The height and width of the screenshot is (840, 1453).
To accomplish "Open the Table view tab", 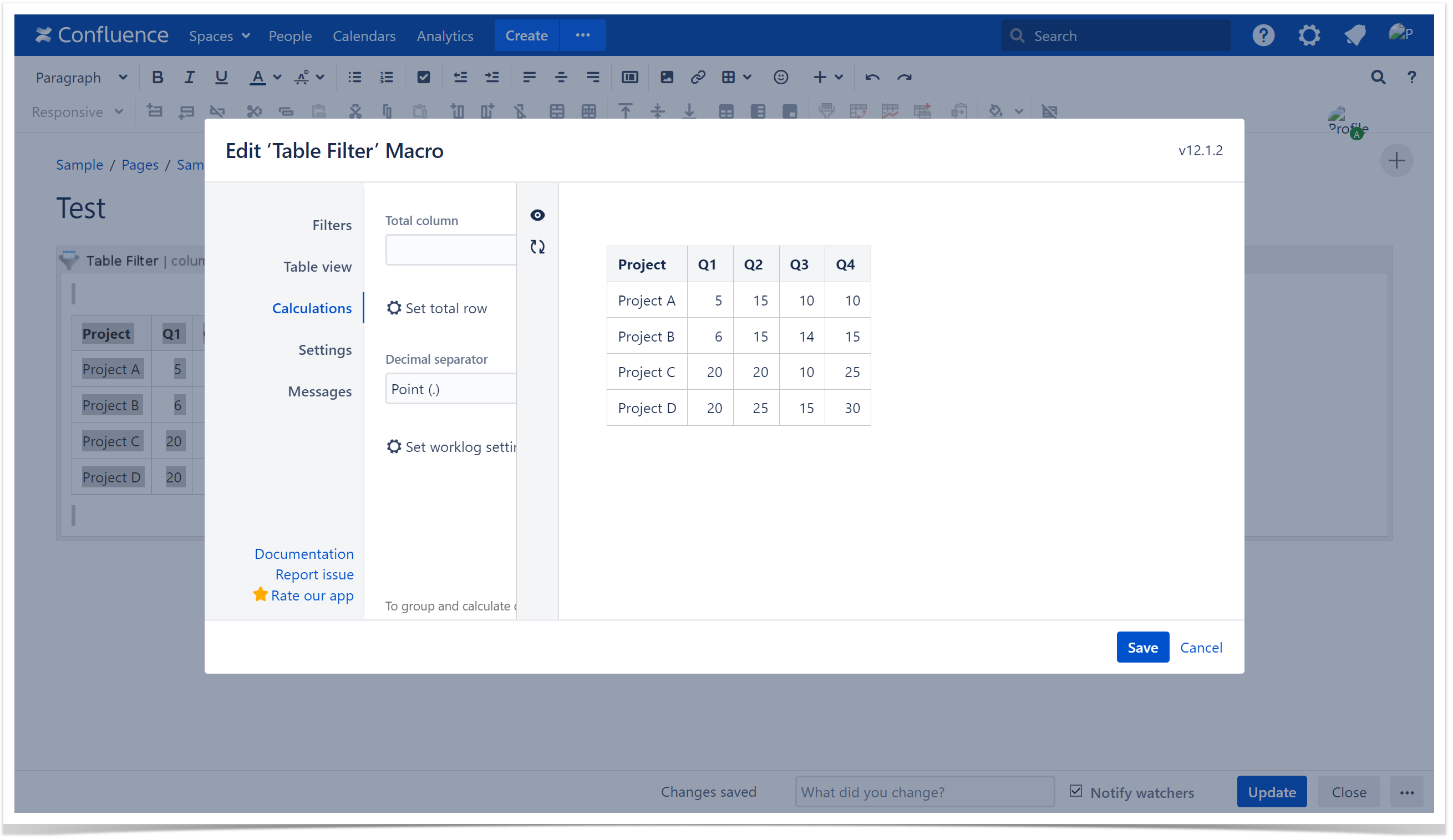I will pyautogui.click(x=317, y=266).
